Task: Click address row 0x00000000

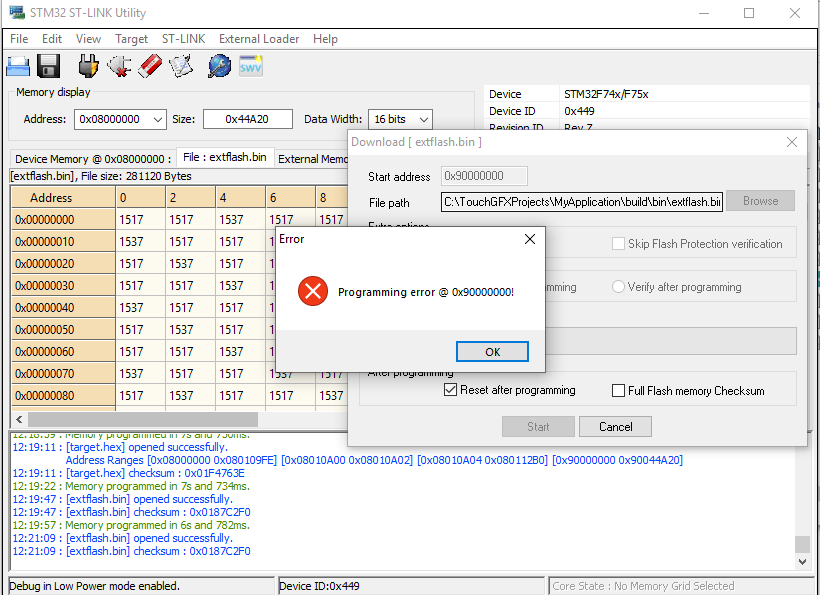Action: pyautogui.click(x=63, y=220)
